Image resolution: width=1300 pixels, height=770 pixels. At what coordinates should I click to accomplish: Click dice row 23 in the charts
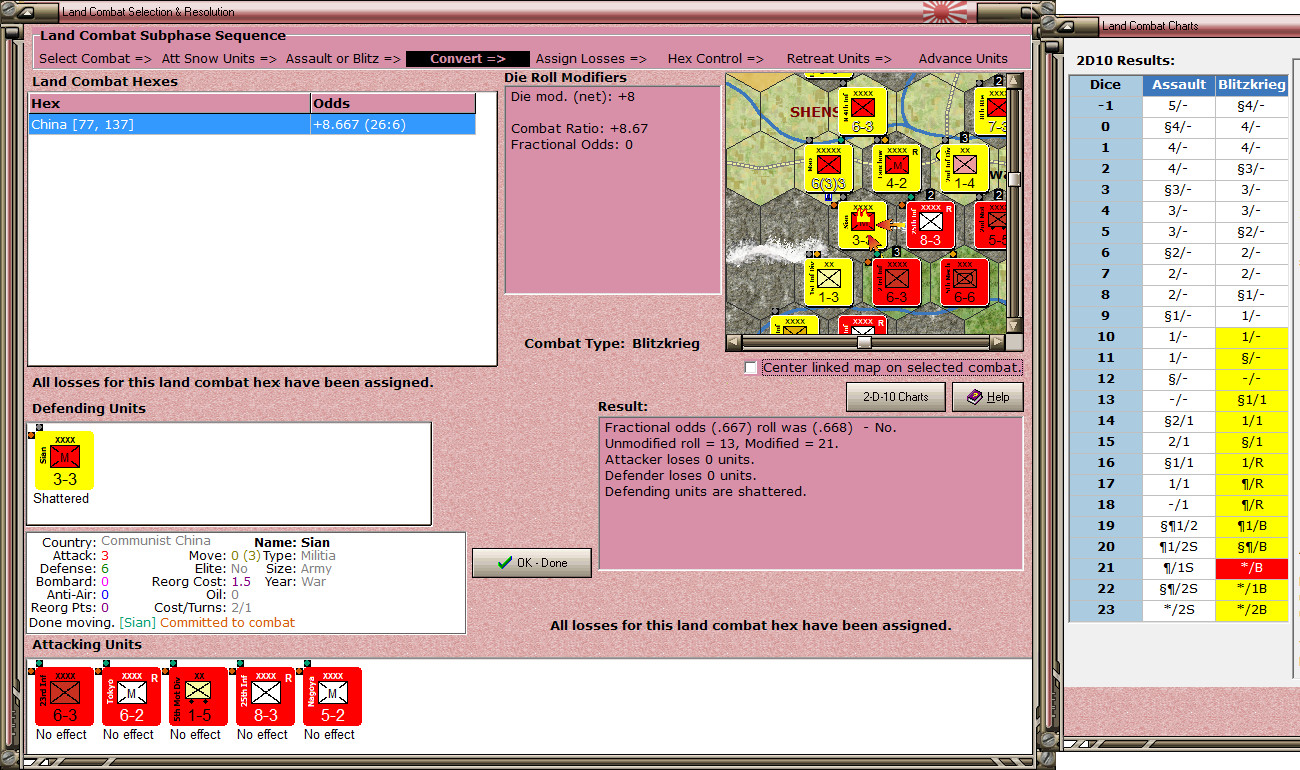coord(1106,610)
